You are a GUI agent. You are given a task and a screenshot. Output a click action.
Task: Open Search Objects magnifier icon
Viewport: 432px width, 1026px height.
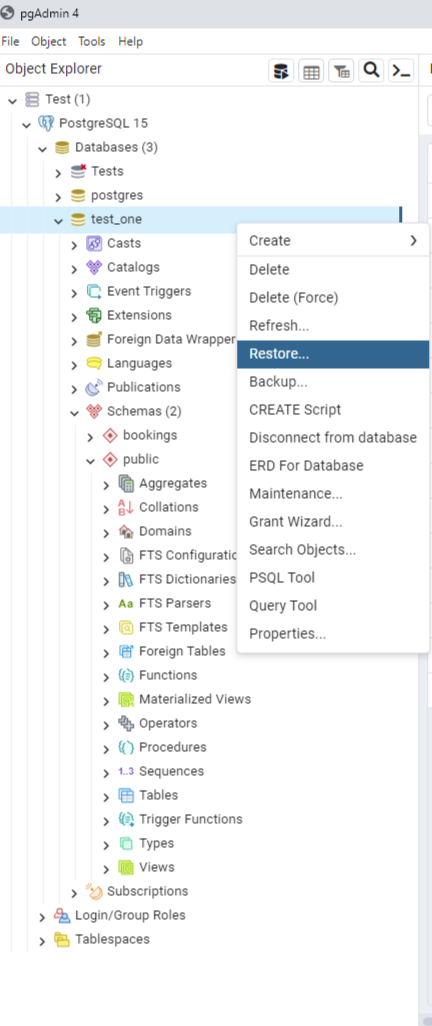(x=371, y=71)
